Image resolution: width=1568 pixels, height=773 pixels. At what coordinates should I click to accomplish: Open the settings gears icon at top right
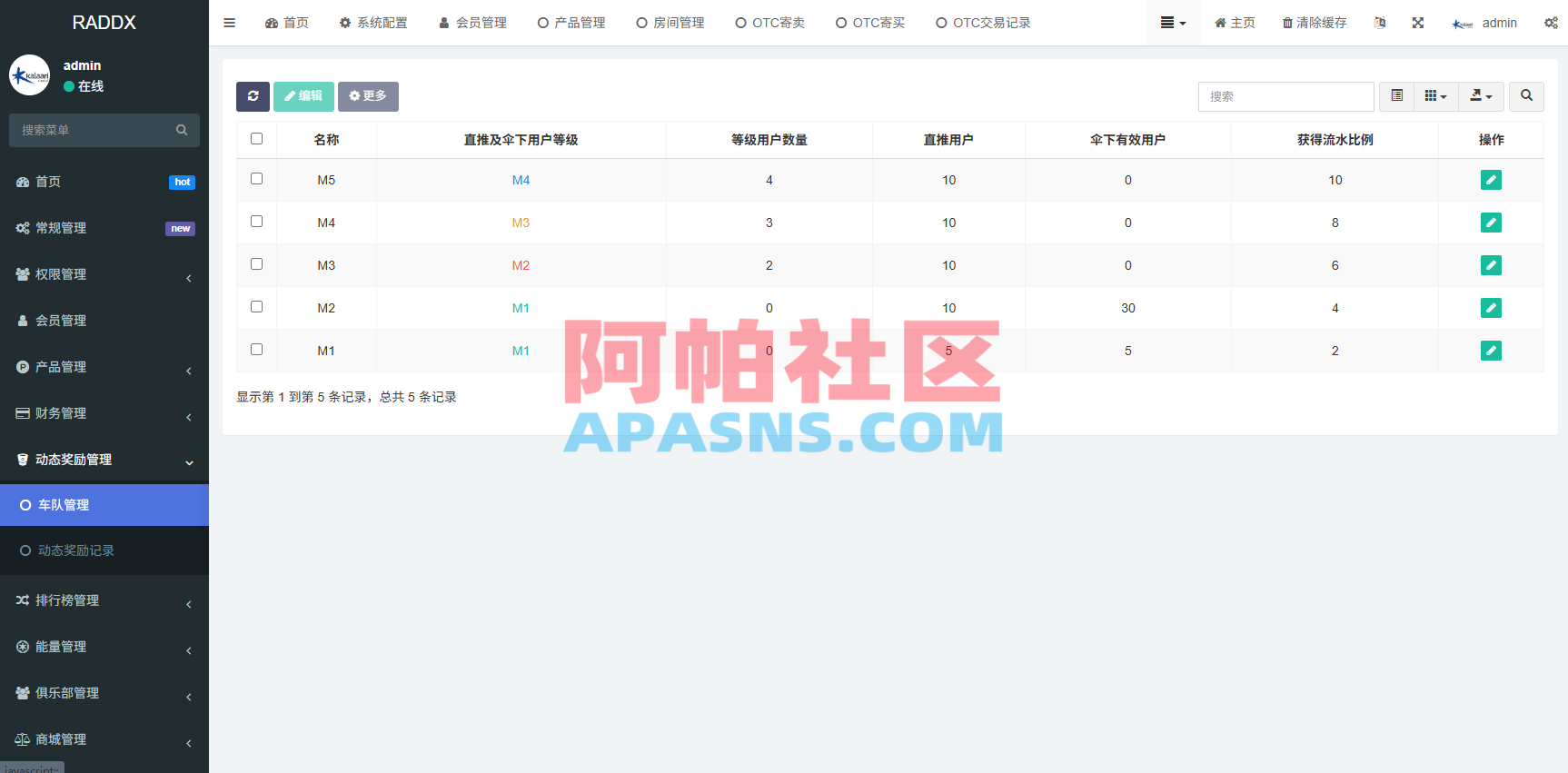pos(1551,23)
